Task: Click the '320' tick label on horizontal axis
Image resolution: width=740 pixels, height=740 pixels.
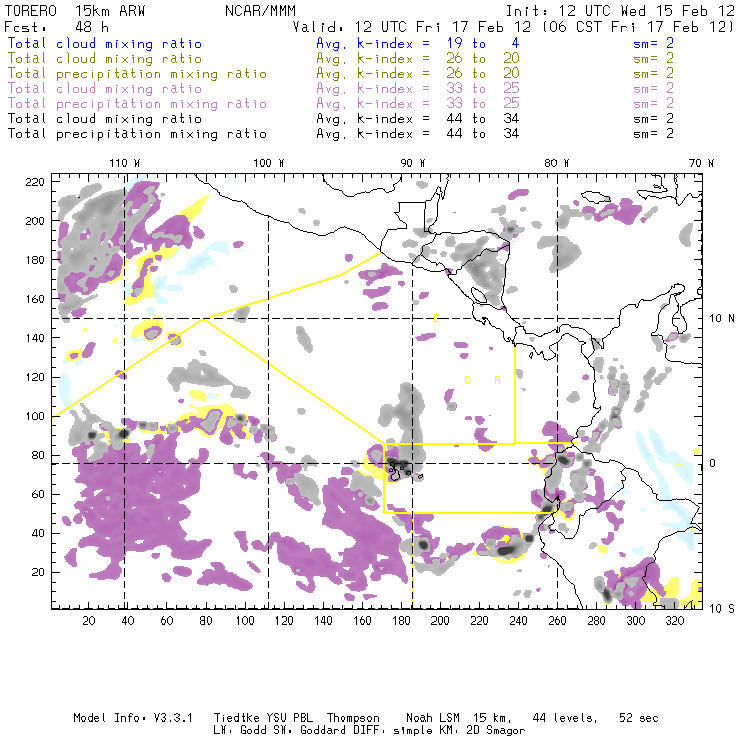Action: [674, 621]
